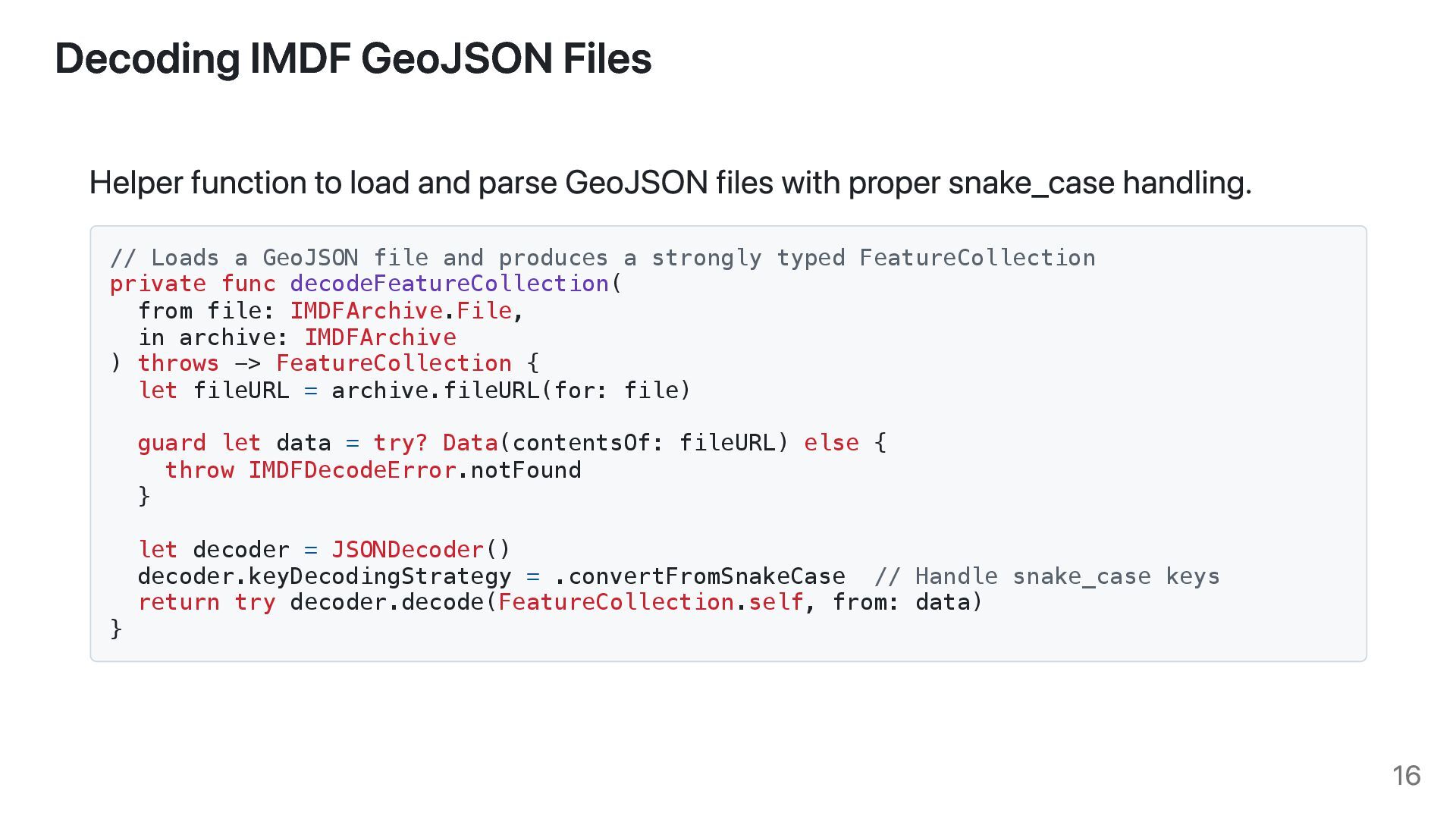Click the 'throws' keyword

pyautogui.click(x=178, y=363)
